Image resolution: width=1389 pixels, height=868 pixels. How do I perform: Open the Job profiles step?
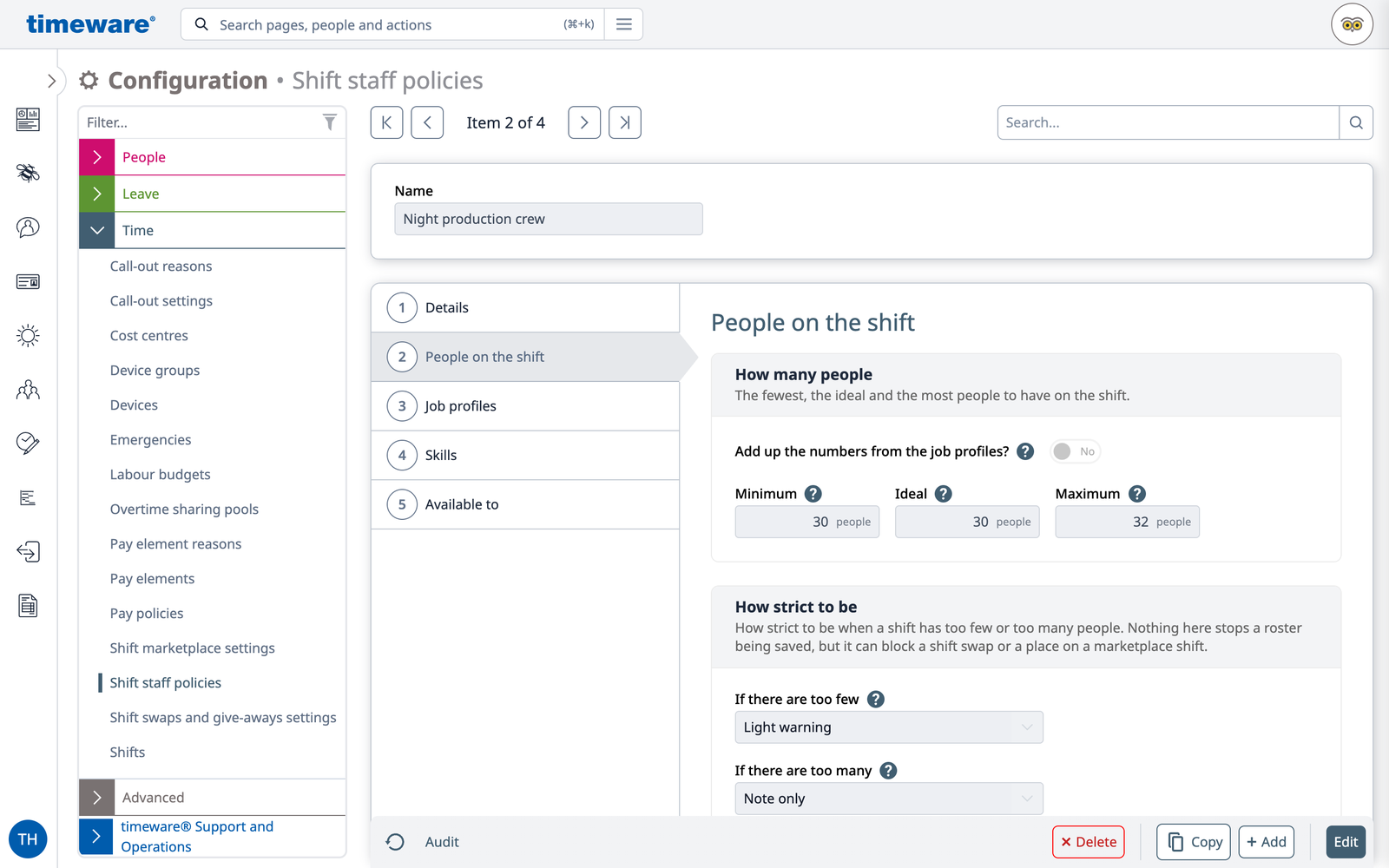[525, 406]
